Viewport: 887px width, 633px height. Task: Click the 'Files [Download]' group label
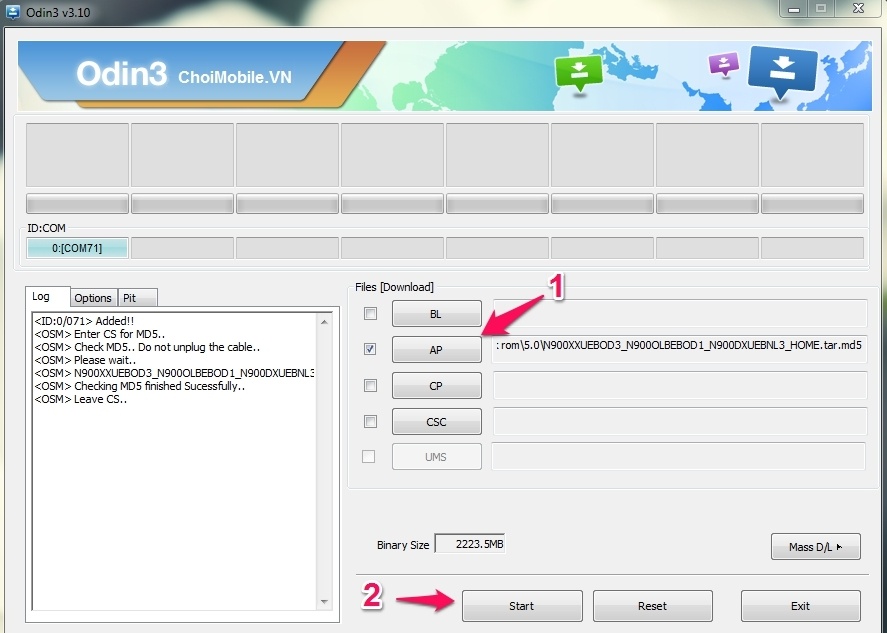point(394,287)
